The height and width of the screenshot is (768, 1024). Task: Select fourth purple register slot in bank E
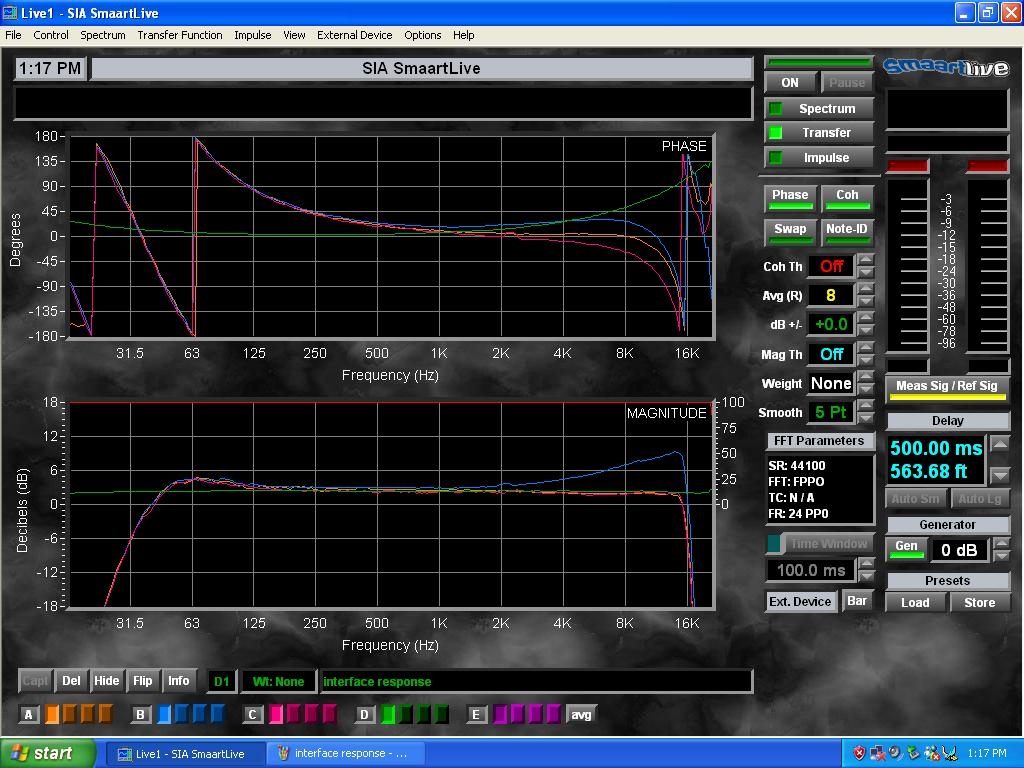point(553,714)
